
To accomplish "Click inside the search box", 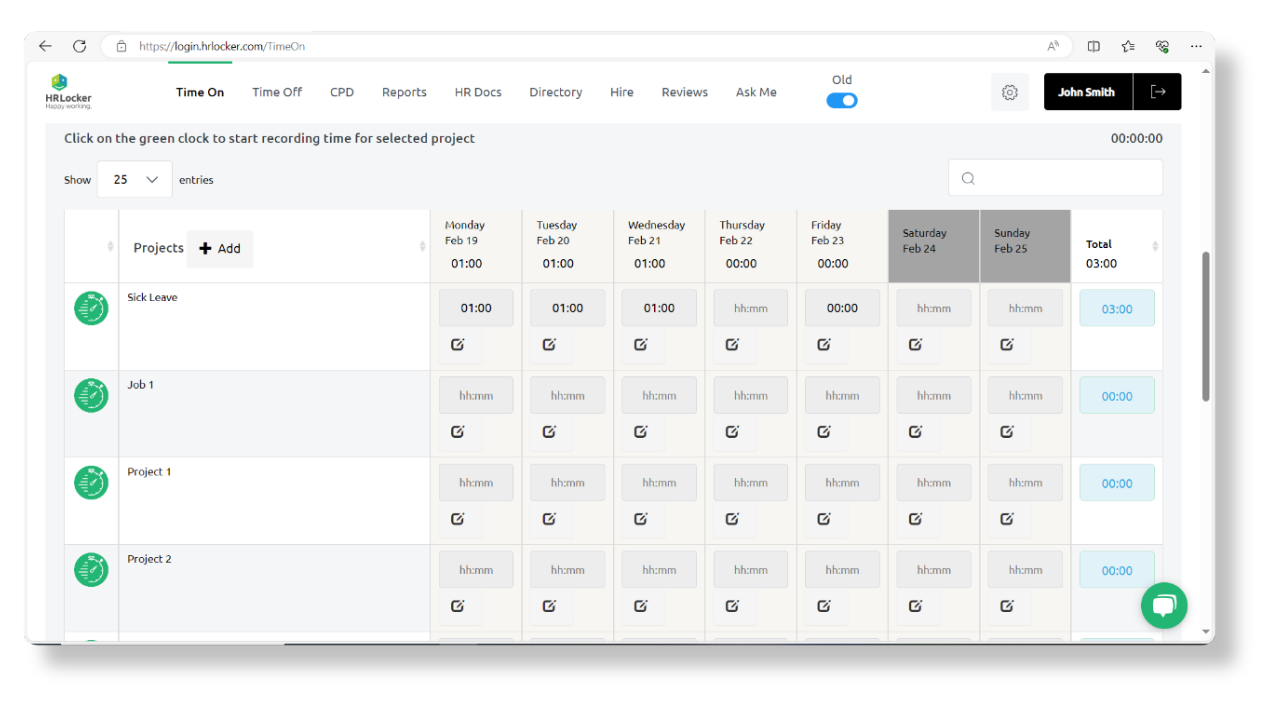I will click(1055, 177).
